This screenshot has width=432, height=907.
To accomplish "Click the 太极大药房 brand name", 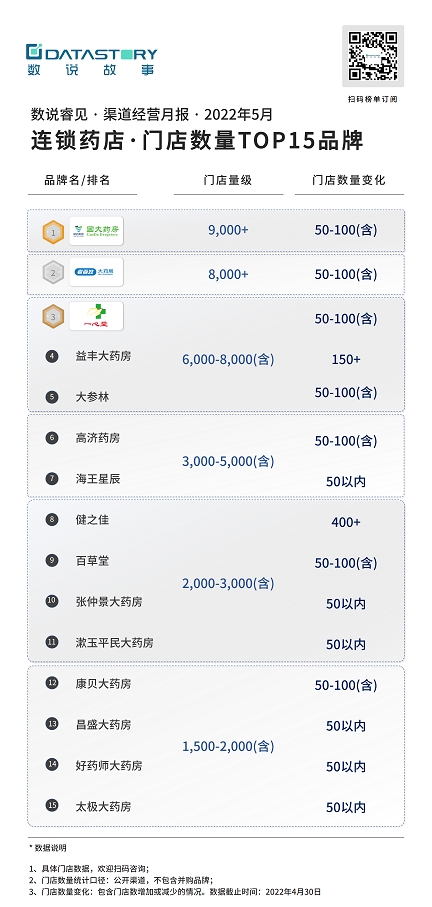I will [104, 806].
